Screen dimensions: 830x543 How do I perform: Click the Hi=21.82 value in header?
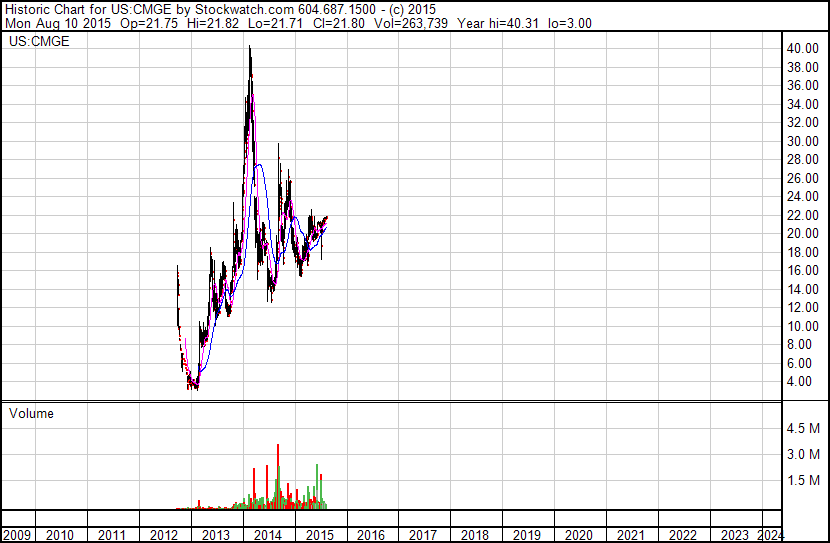point(213,23)
